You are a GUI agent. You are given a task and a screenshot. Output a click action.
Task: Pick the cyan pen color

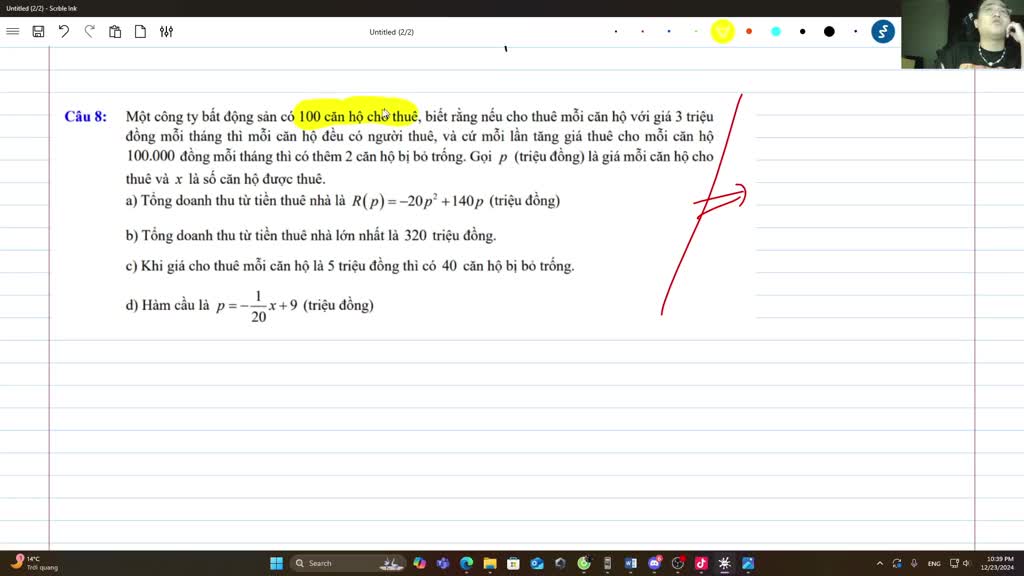pos(776,32)
